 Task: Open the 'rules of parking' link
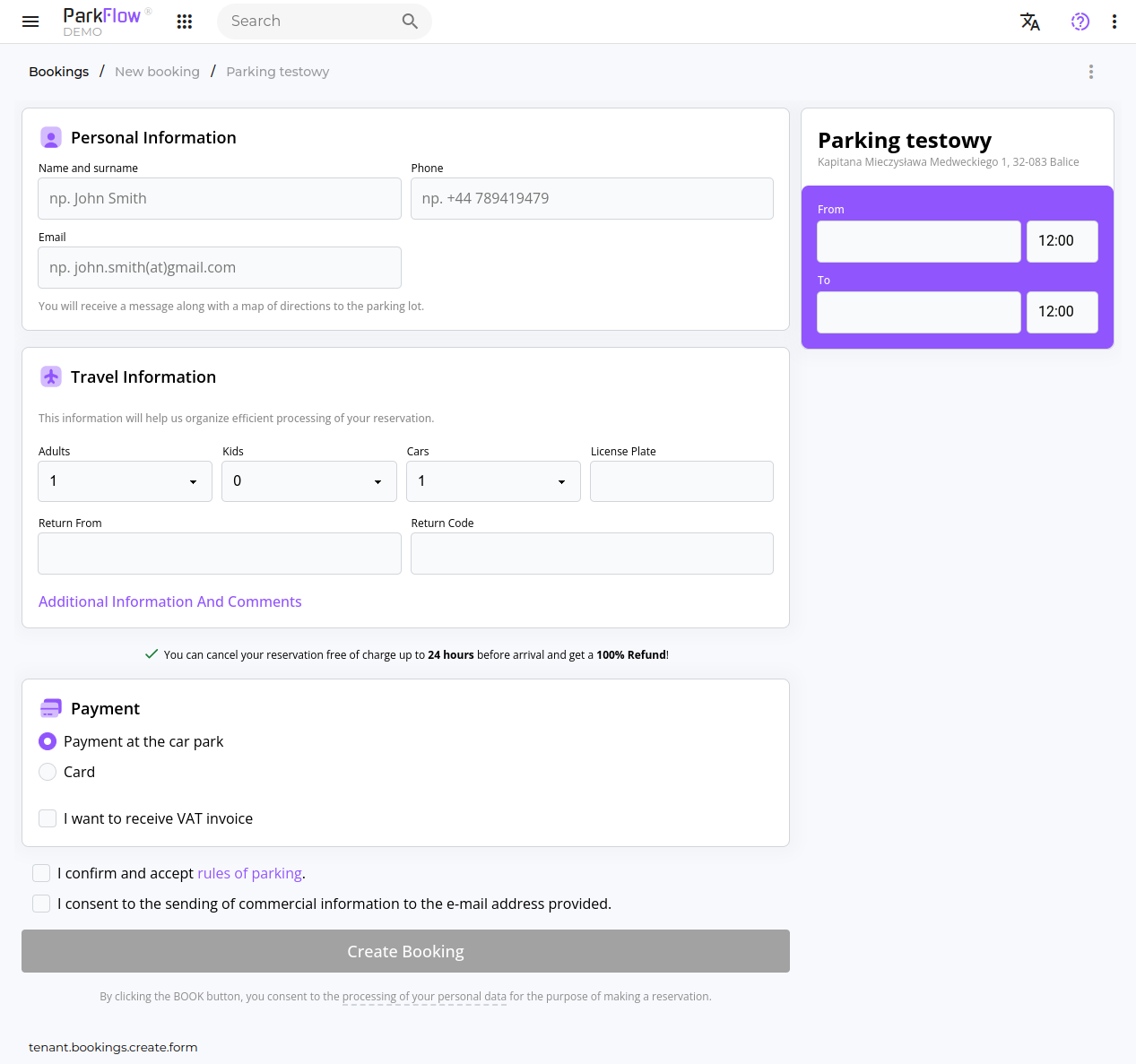[x=249, y=873]
